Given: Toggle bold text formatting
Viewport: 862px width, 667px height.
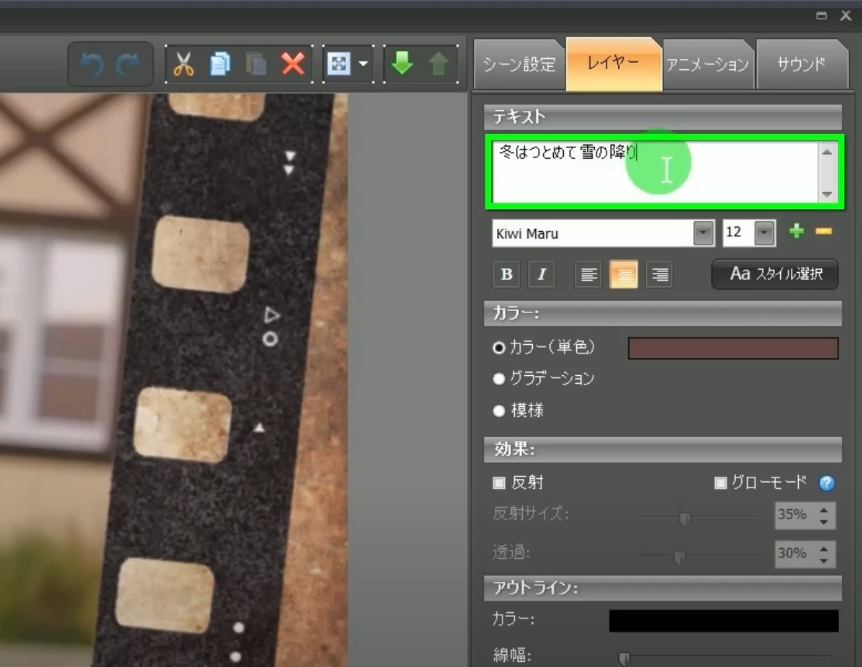Looking at the screenshot, I should (x=507, y=275).
